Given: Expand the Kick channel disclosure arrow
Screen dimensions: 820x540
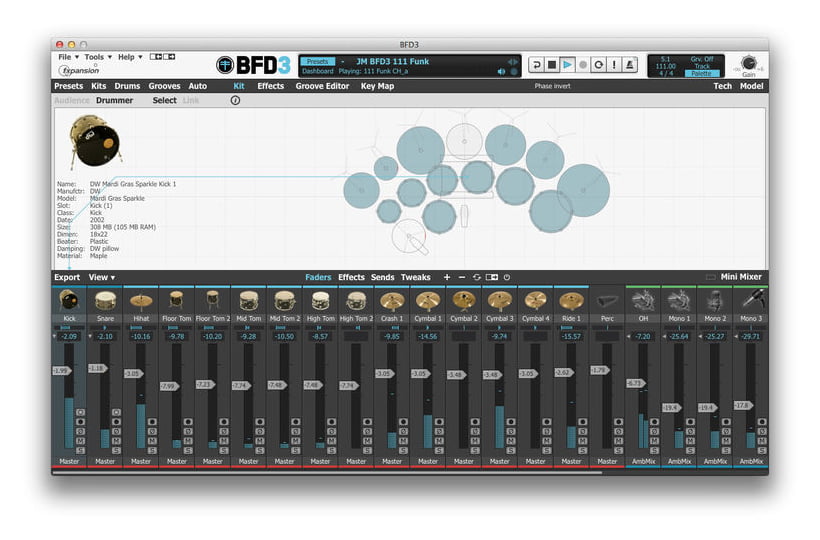Looking at the screenshot, I should pos(54,336).
